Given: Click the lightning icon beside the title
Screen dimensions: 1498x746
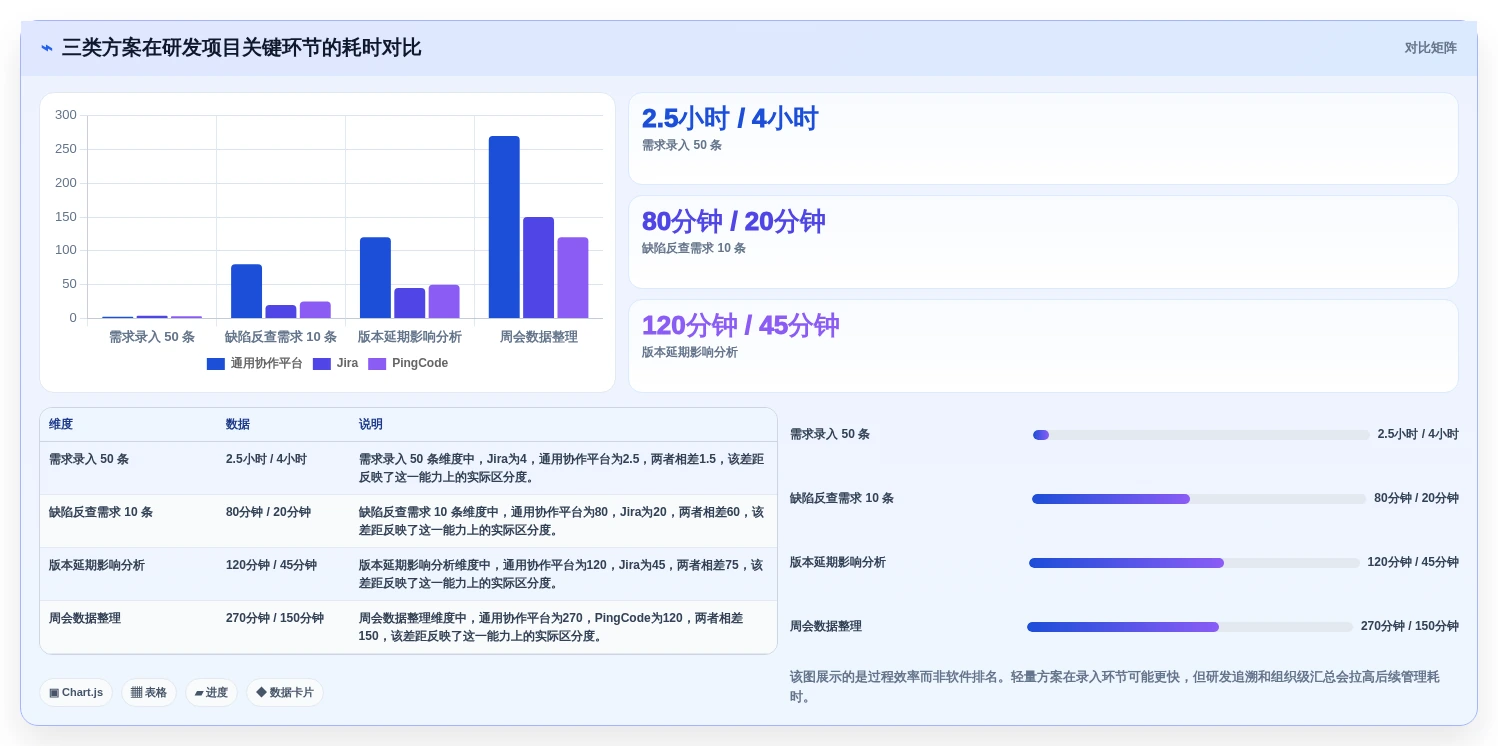Looking at the screenshot, I should coord(47,48).
